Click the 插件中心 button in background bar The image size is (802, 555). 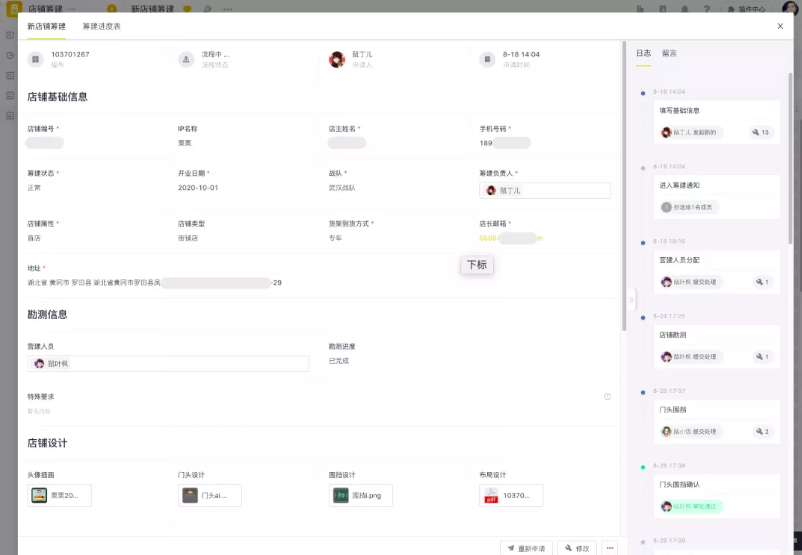pos(746,9)
